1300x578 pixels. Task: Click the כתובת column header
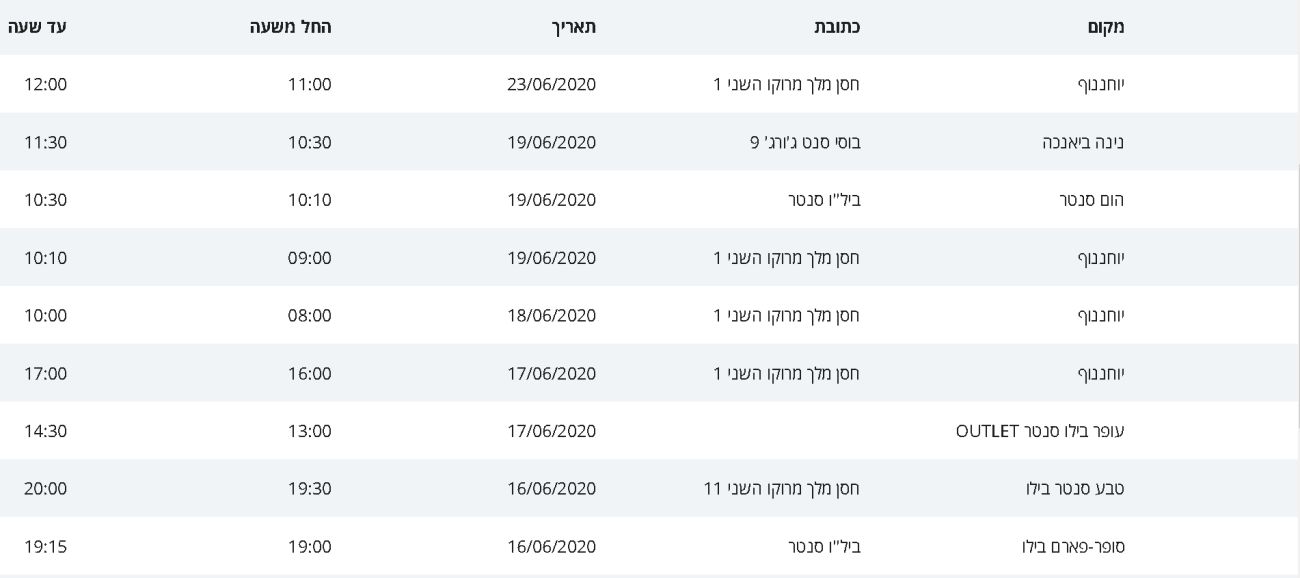click(x=837, y=27)
